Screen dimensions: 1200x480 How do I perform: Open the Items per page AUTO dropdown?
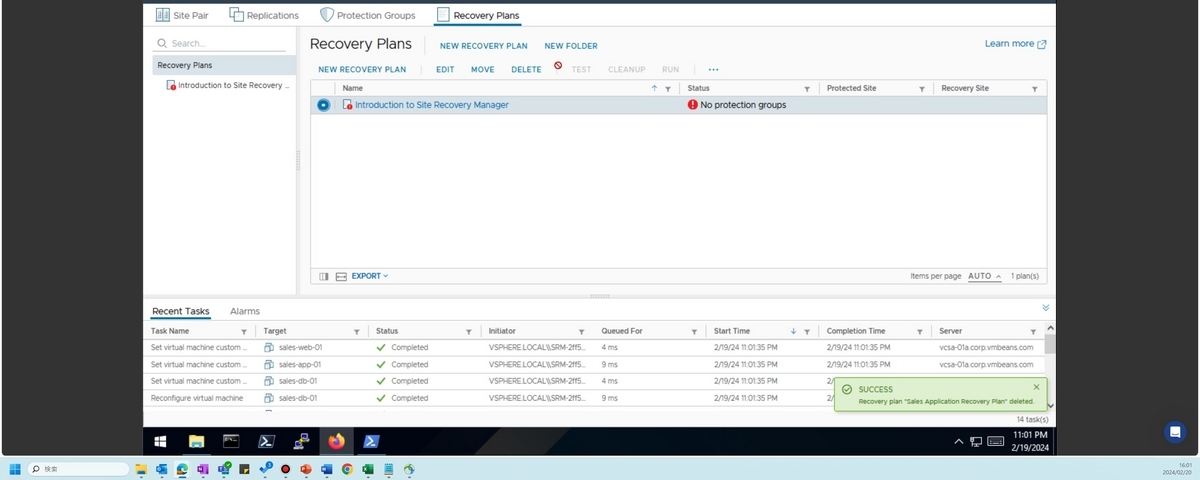[984, 276]
